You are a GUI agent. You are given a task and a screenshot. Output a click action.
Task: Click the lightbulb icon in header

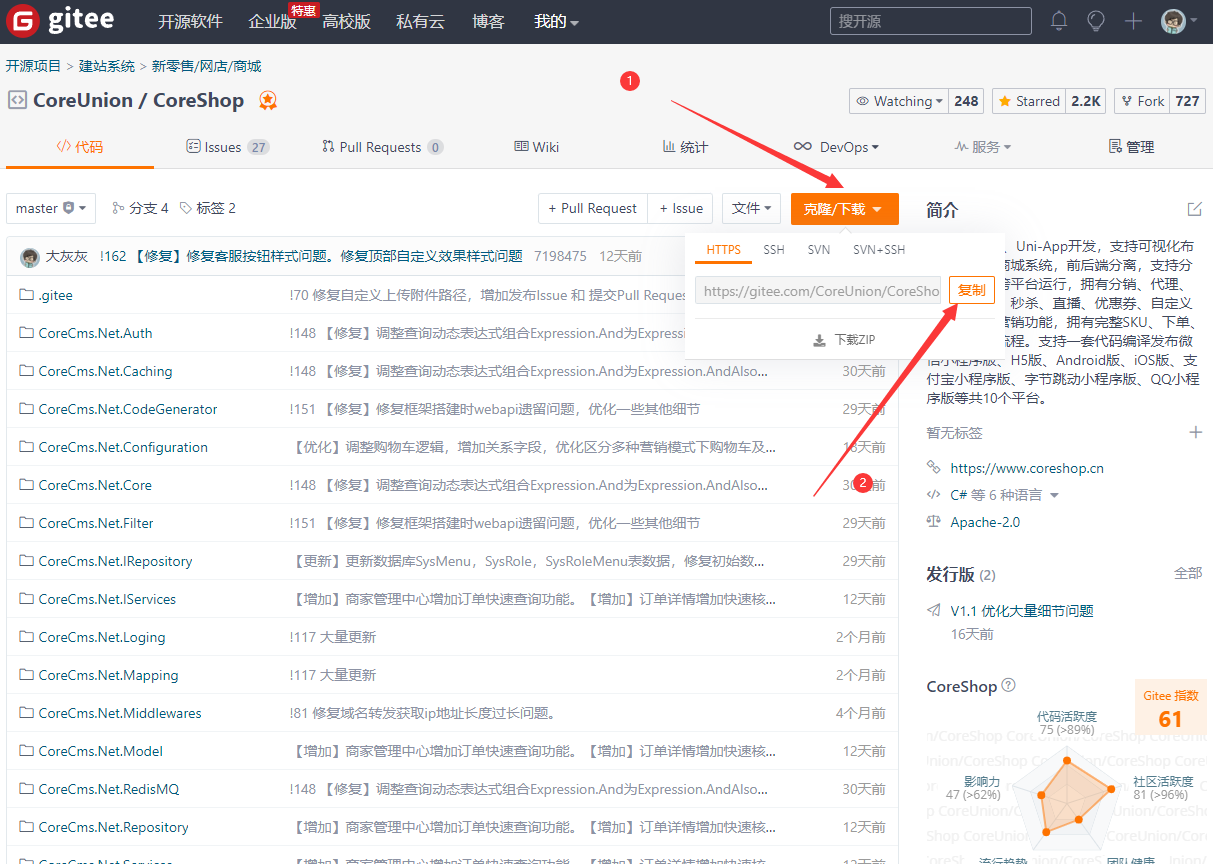pyautogui.click(x=1096, y=21)
